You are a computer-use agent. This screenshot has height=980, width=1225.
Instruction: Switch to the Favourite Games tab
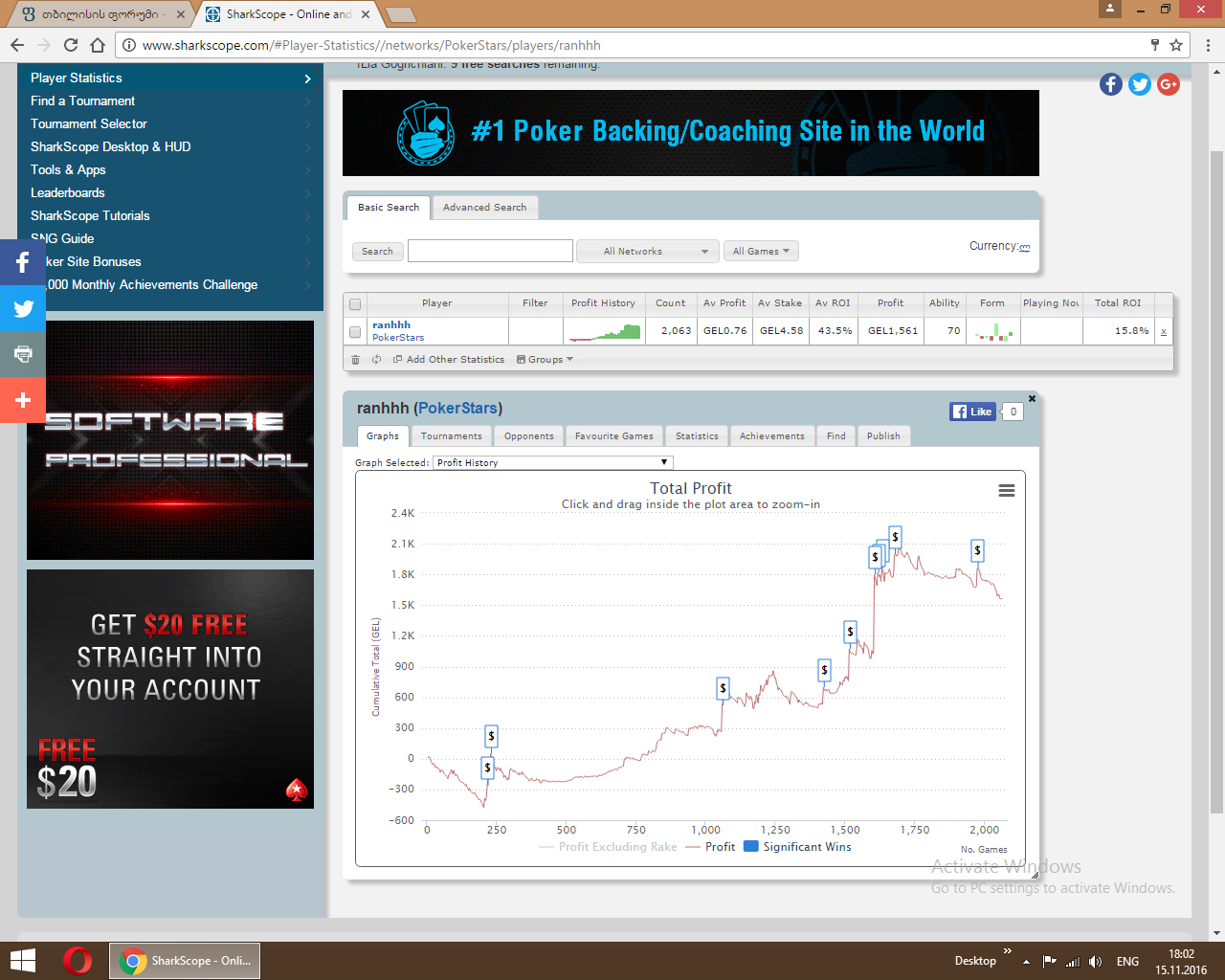tap(614, 436)
